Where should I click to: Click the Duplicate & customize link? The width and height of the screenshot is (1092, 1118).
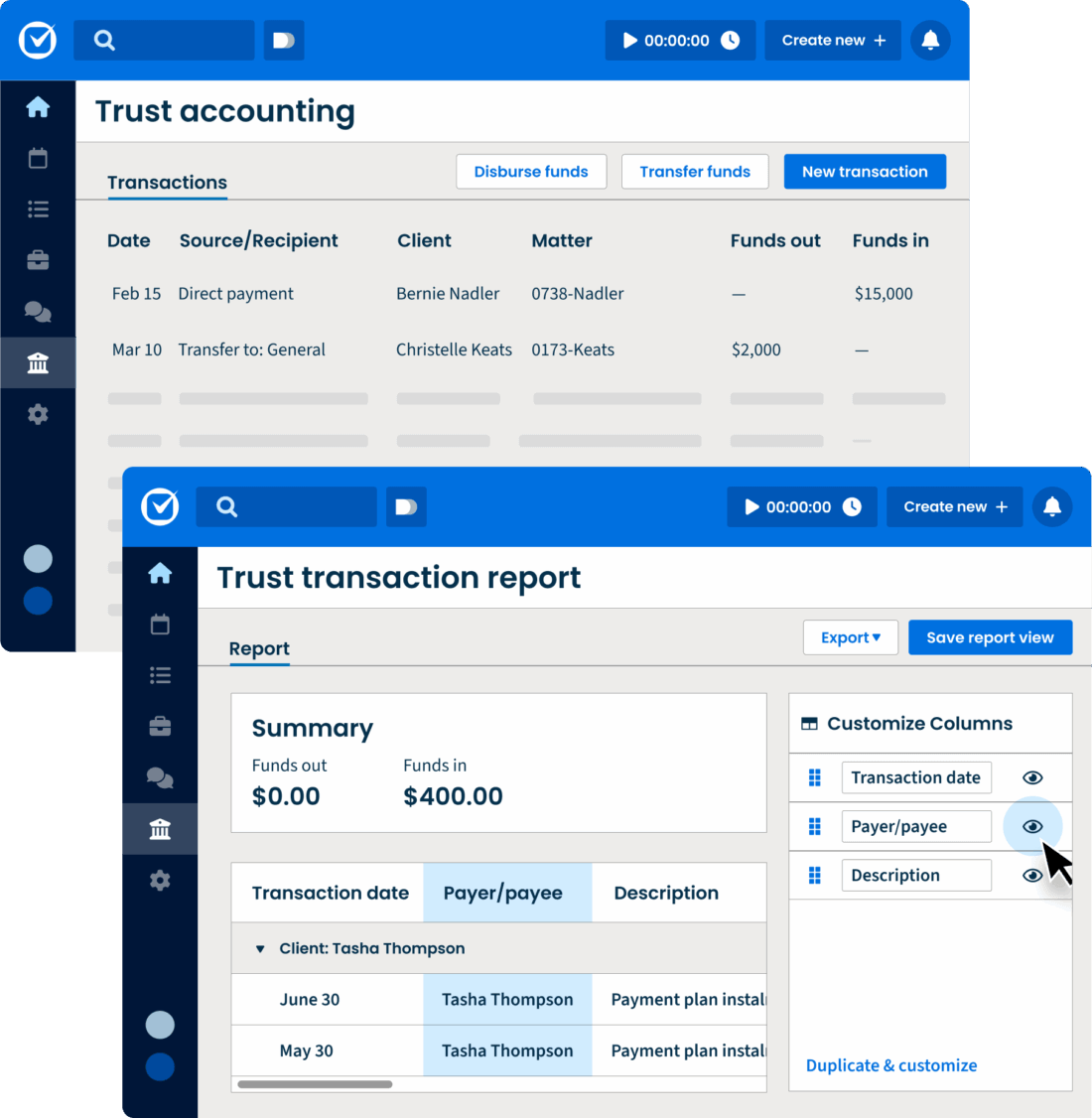pyautogui.click(x=890, y=1064)
